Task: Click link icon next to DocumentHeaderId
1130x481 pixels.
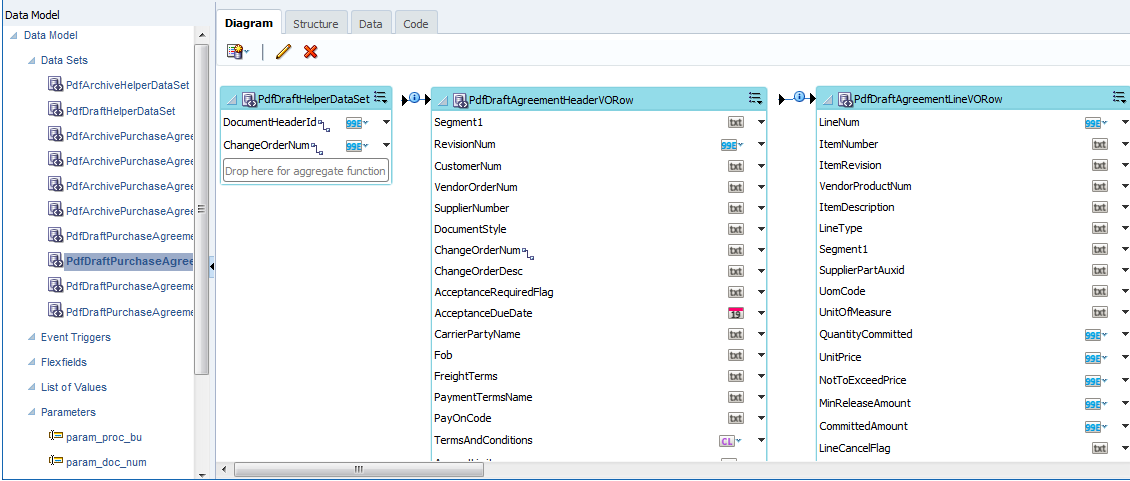Action: (x=323, y=125)
